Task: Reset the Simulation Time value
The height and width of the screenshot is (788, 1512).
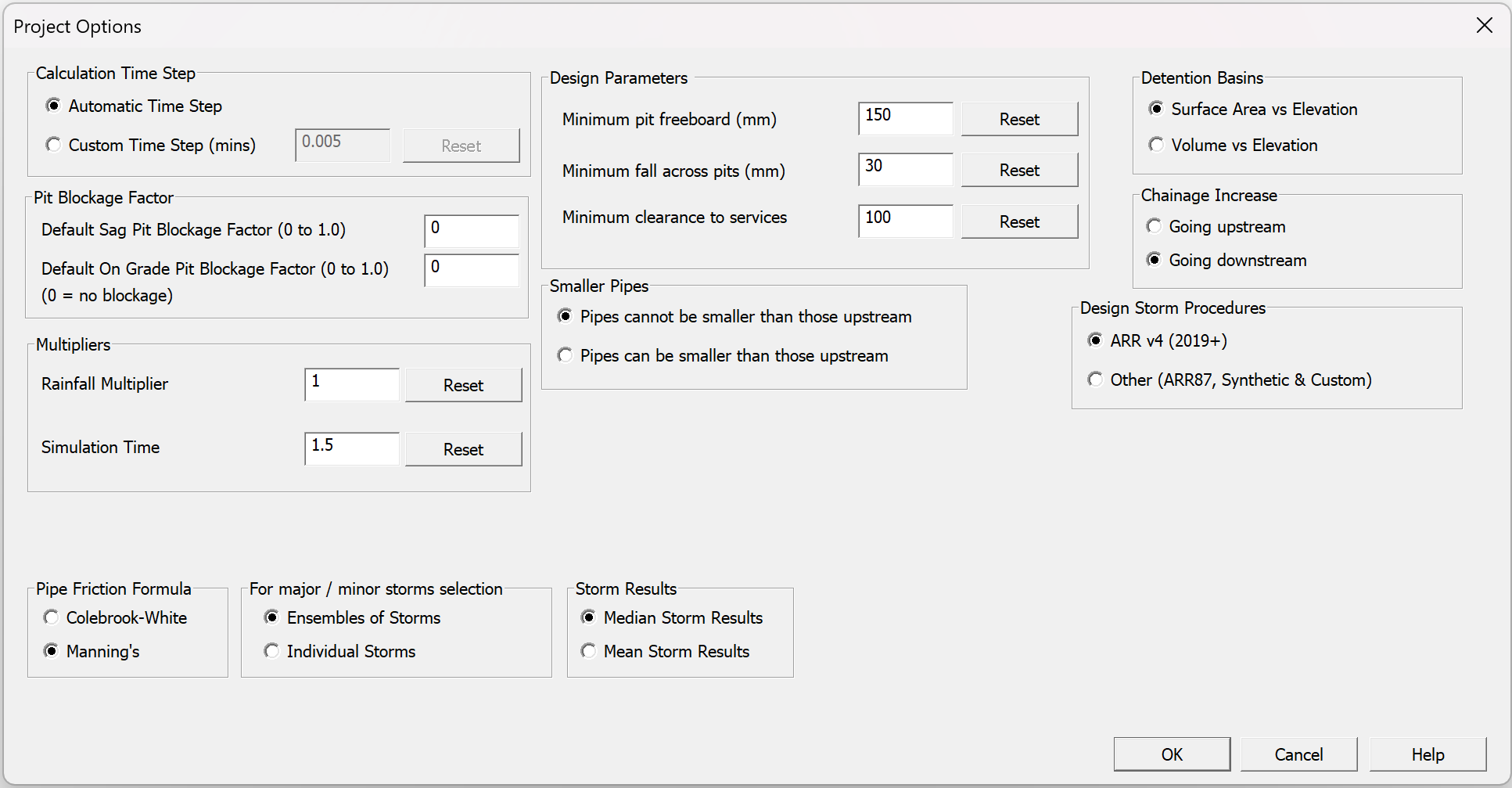Action: pyautogui.click(x=463, y=449)
